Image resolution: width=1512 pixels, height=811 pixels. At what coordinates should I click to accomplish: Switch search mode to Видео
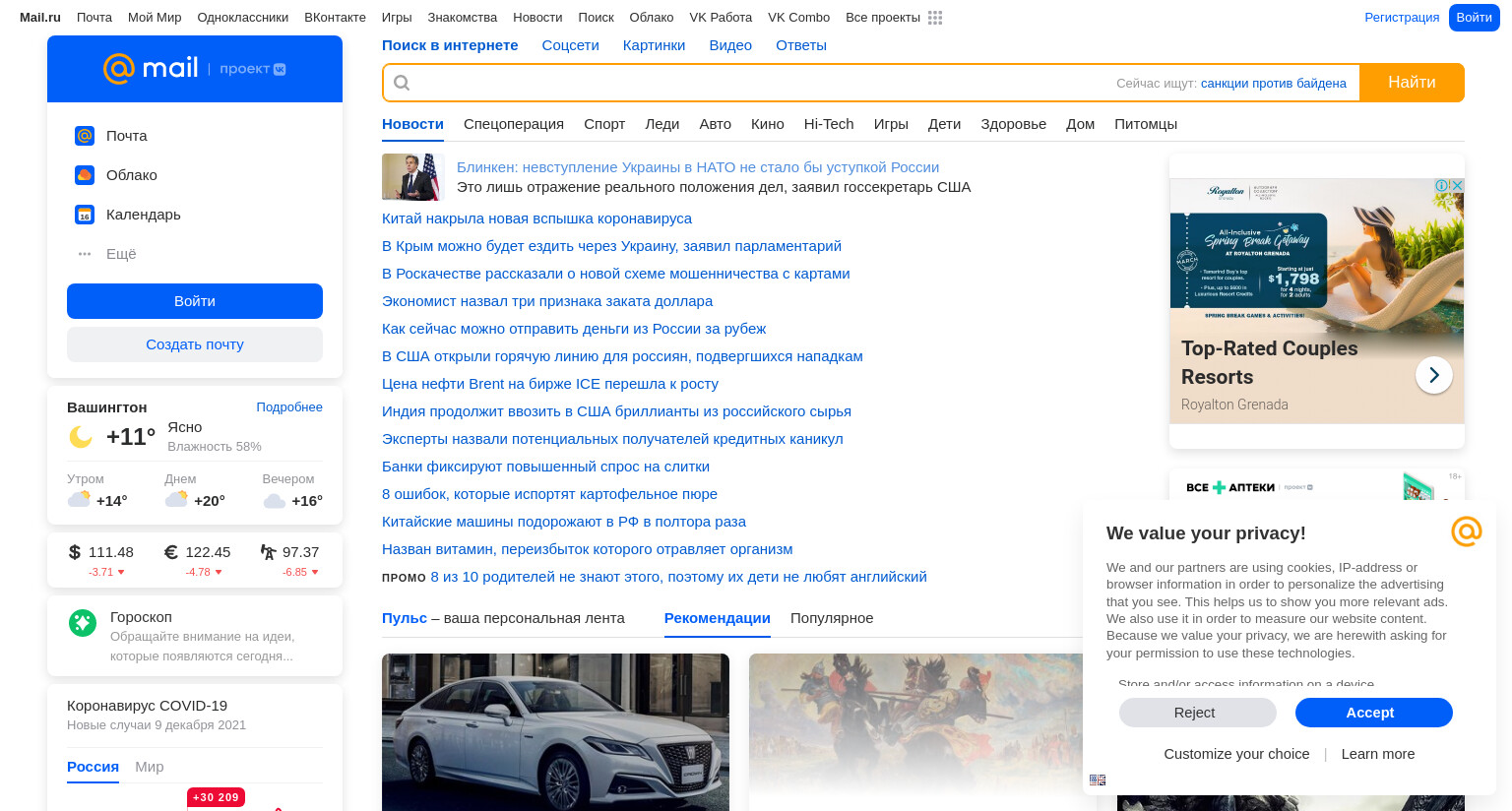click(730, 45)
